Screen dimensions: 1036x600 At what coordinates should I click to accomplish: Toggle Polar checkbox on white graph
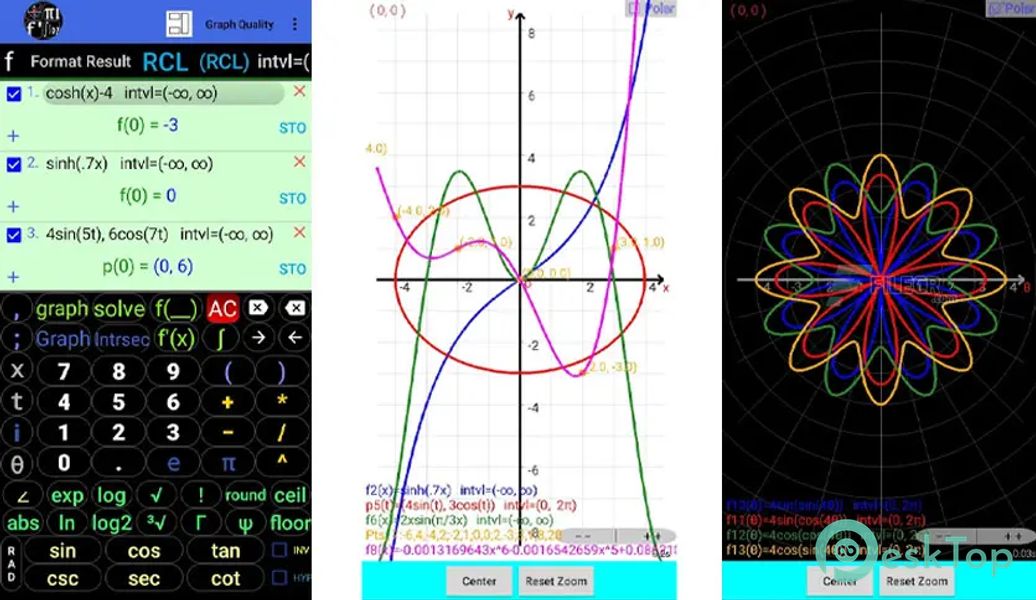pyautogui.click(x=651, y=9)
